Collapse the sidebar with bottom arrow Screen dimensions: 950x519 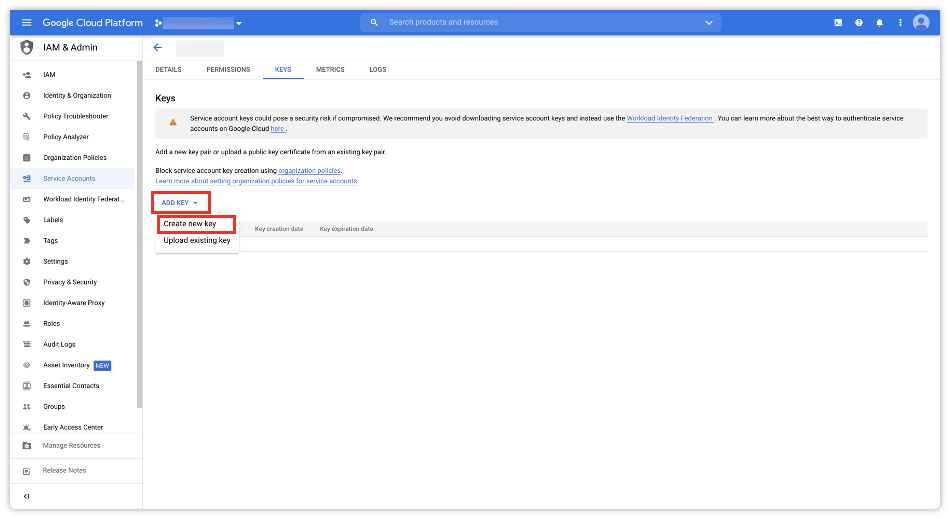coord(27,497)
